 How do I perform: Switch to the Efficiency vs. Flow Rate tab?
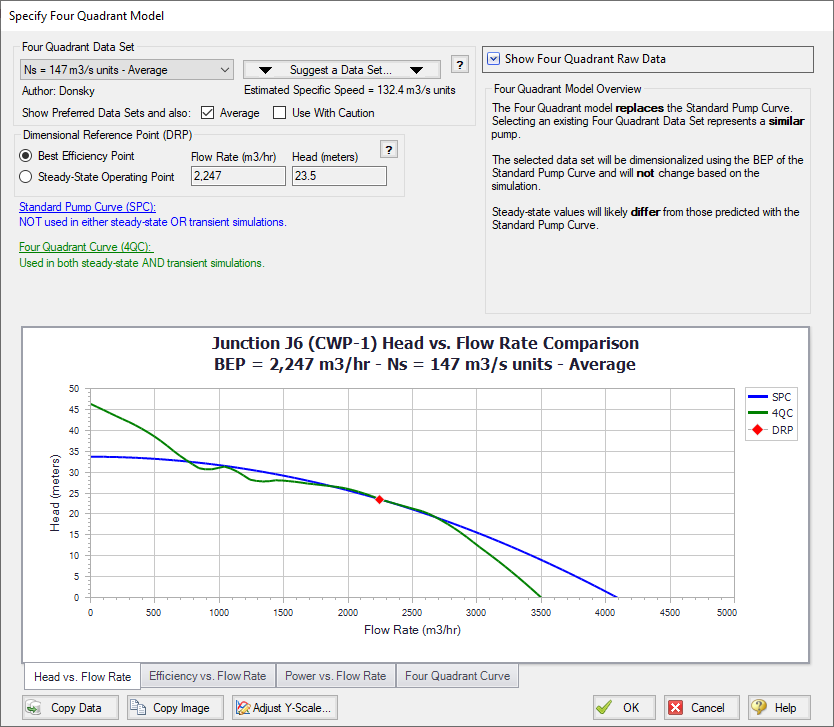pyautogui.click(x=206, y=676)
